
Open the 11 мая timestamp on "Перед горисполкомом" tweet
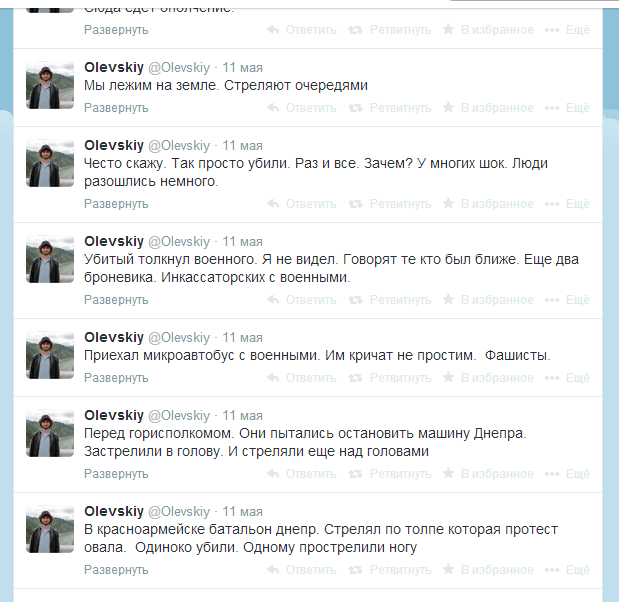pos(242,415)
